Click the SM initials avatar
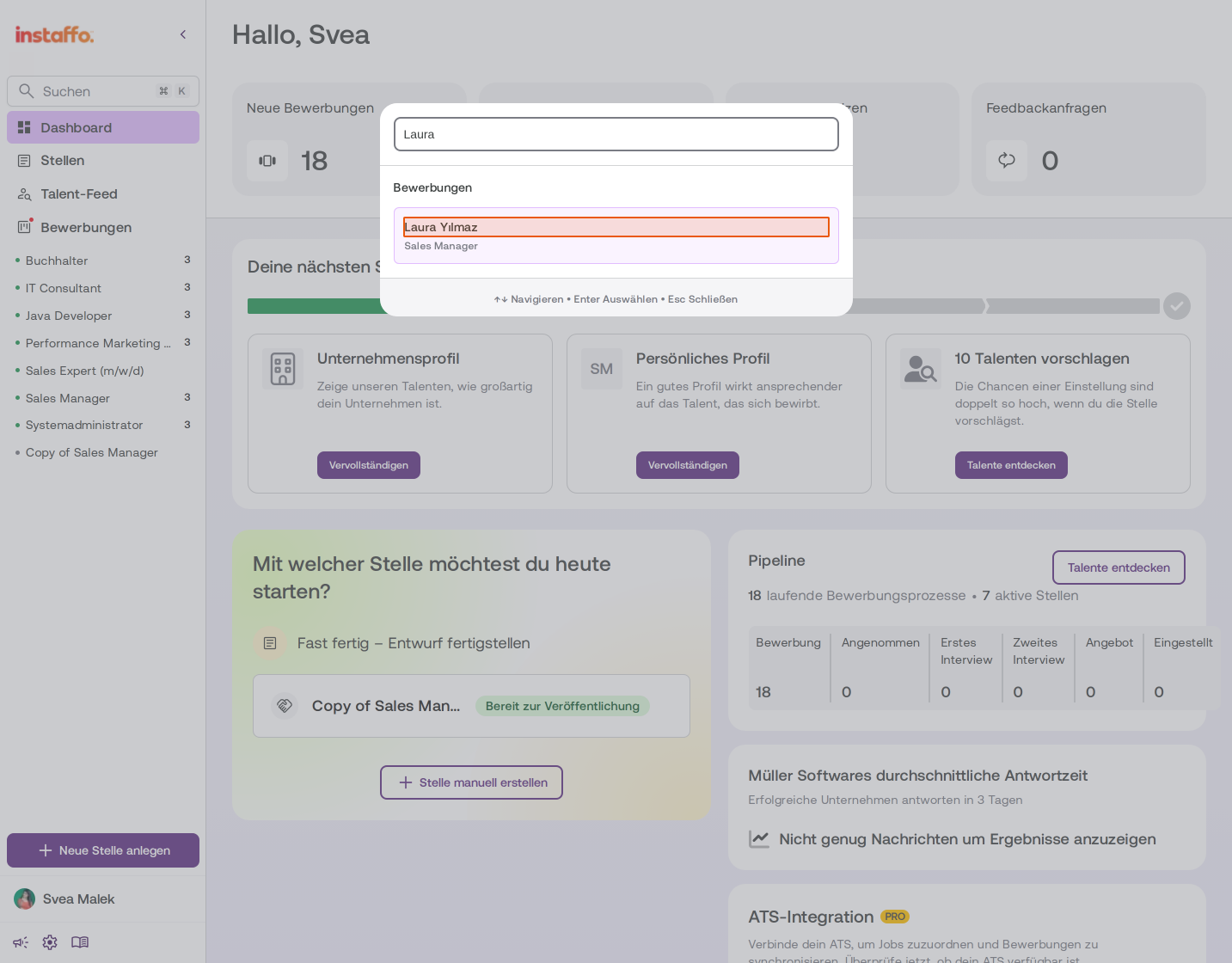This screenshot has height=963, width=1232. [602, 369]
